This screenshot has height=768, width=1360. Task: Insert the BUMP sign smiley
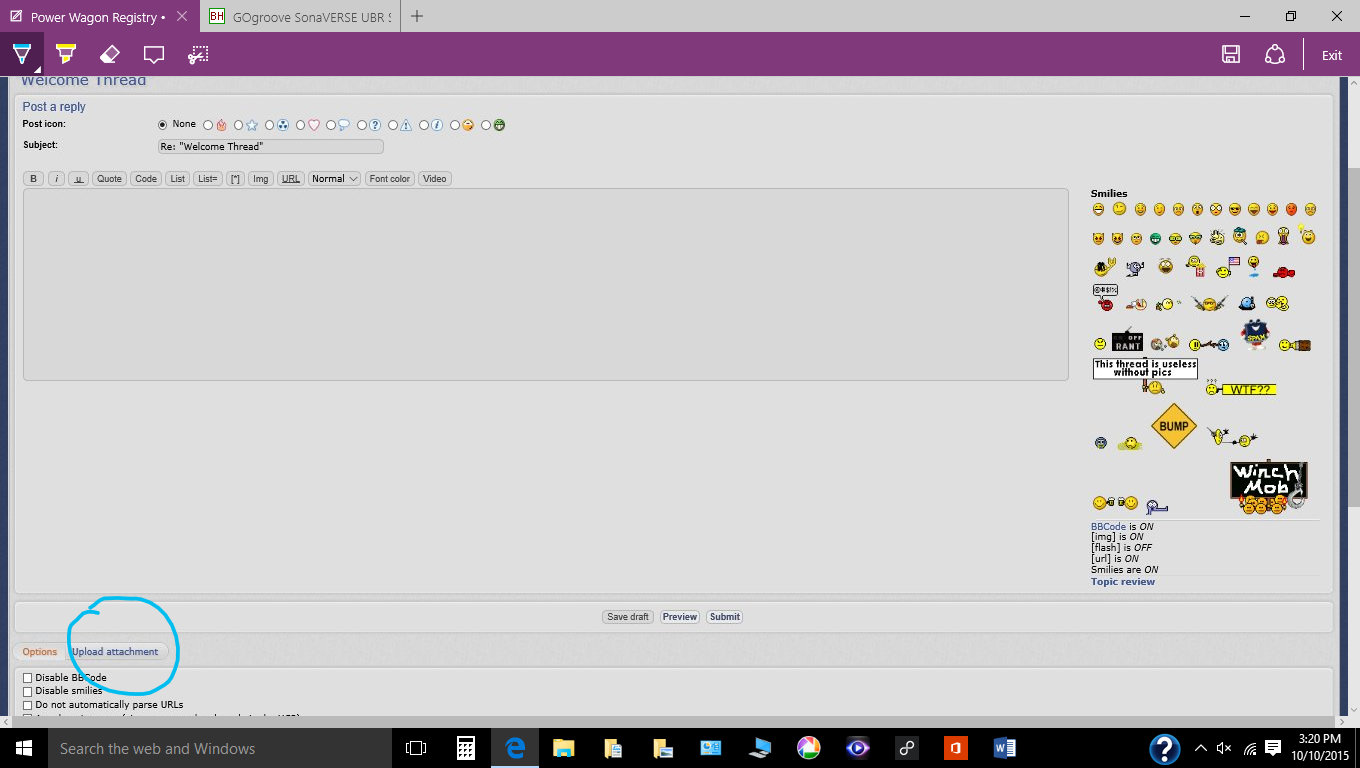(x=1173, y=426)
